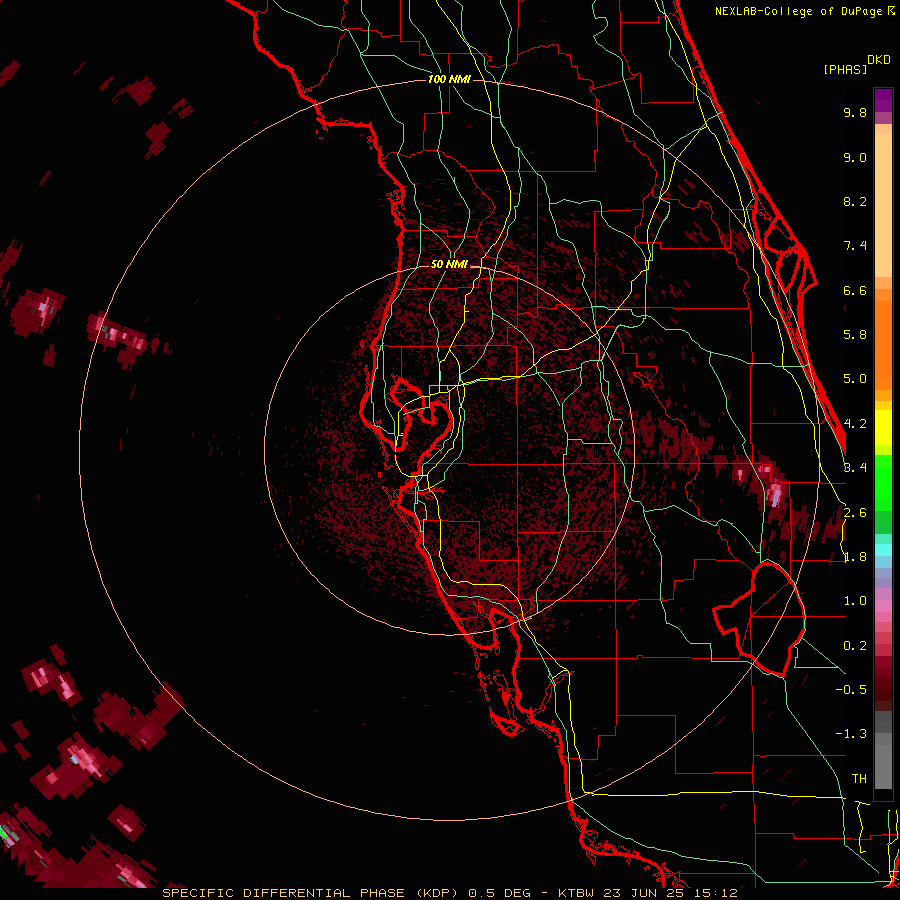This screenshot has width=900, height=900.
Task: Click the 9.0 value on color scale
Action: pos(855,157)
